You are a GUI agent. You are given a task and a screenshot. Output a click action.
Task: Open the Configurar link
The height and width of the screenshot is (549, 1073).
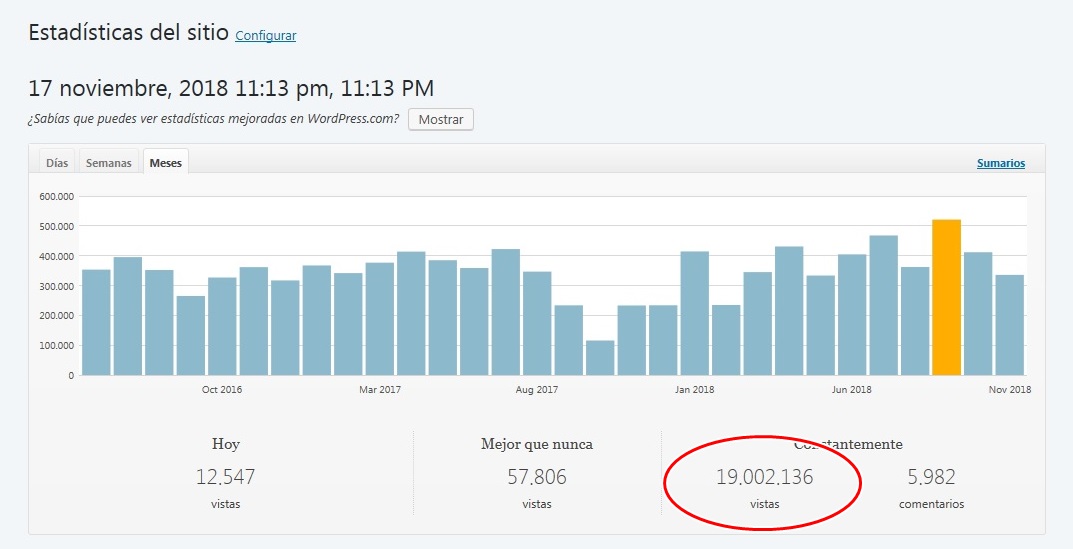(265, 36)
